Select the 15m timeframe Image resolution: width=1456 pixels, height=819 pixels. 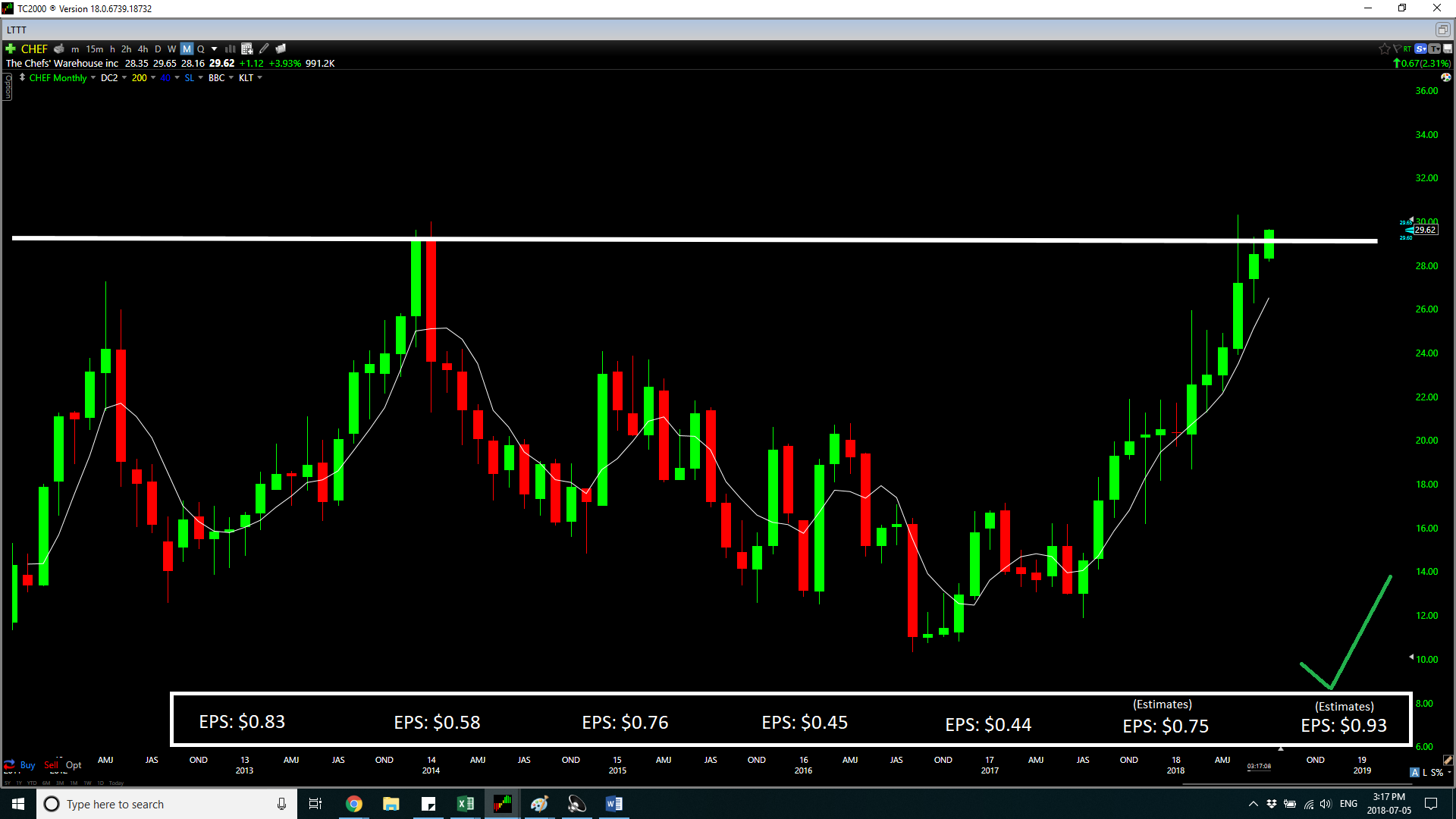[94, 49]
